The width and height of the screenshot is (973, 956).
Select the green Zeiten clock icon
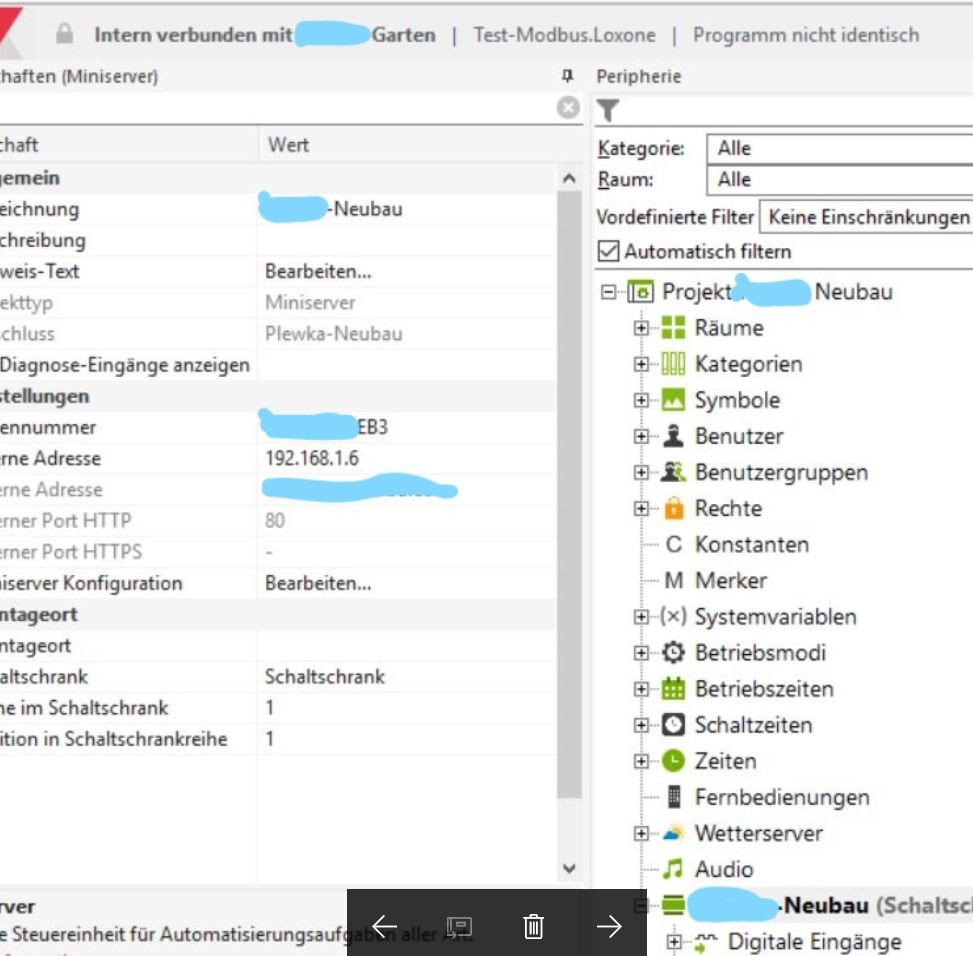point(673,761)
